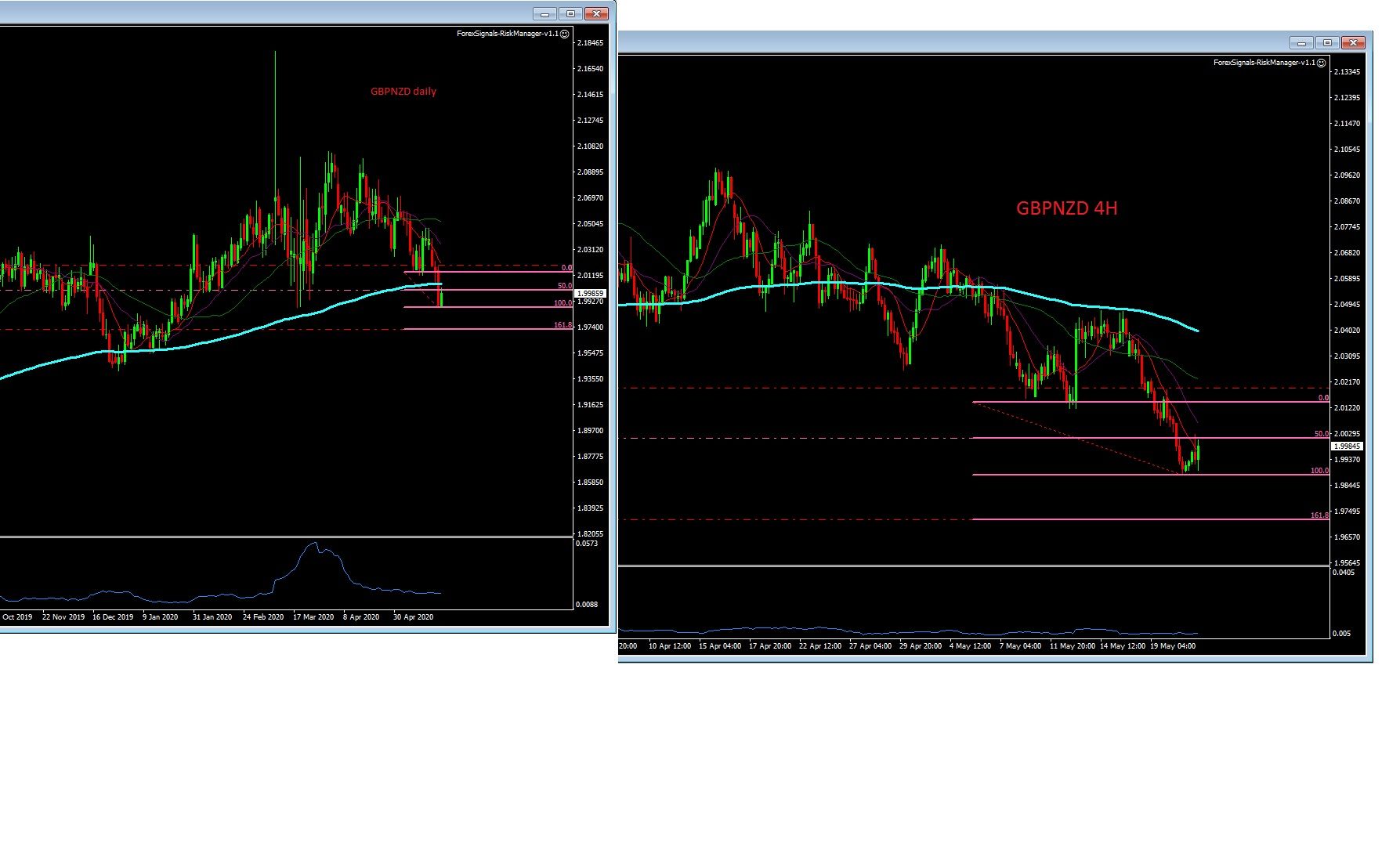Viewport: 1400px width, 846px height.
Task: Click ForexSignals-RiskManager label in daily chart
Action: [508, 34]
